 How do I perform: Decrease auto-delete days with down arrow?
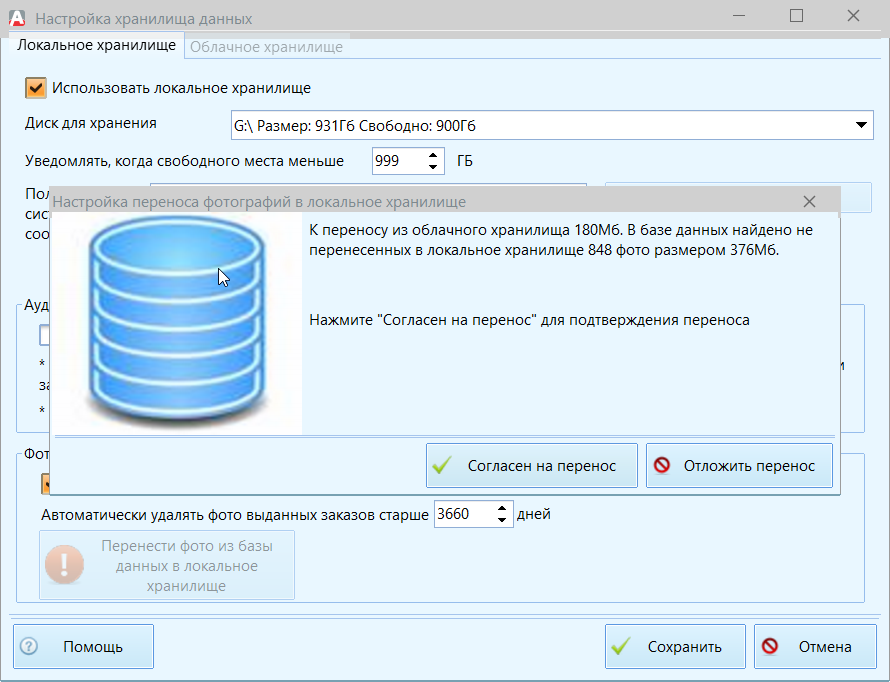[x=502, y=520]
